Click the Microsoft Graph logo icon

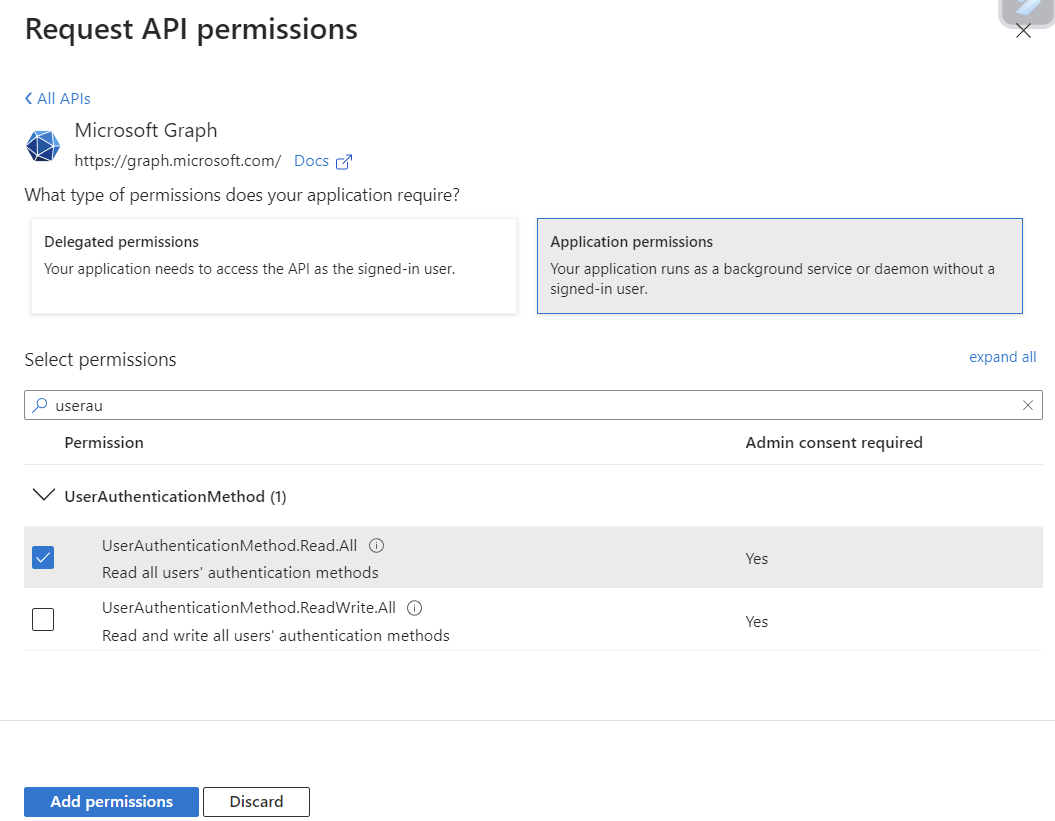(x=43, y=145)
